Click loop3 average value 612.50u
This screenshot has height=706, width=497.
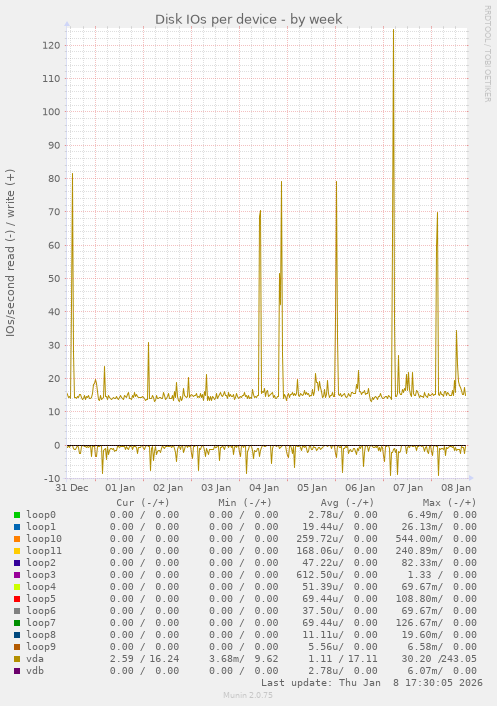click(320, 575)
